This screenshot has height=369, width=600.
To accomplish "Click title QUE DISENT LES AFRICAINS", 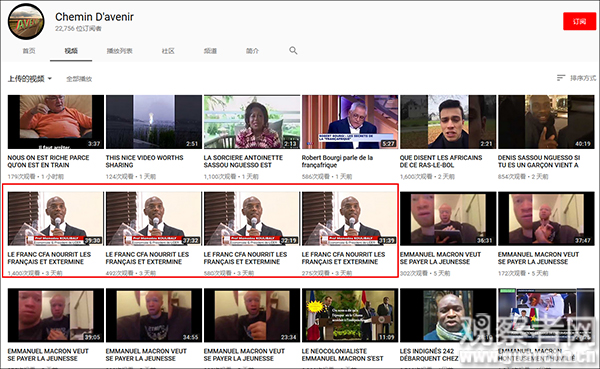I will pos(441,161).
